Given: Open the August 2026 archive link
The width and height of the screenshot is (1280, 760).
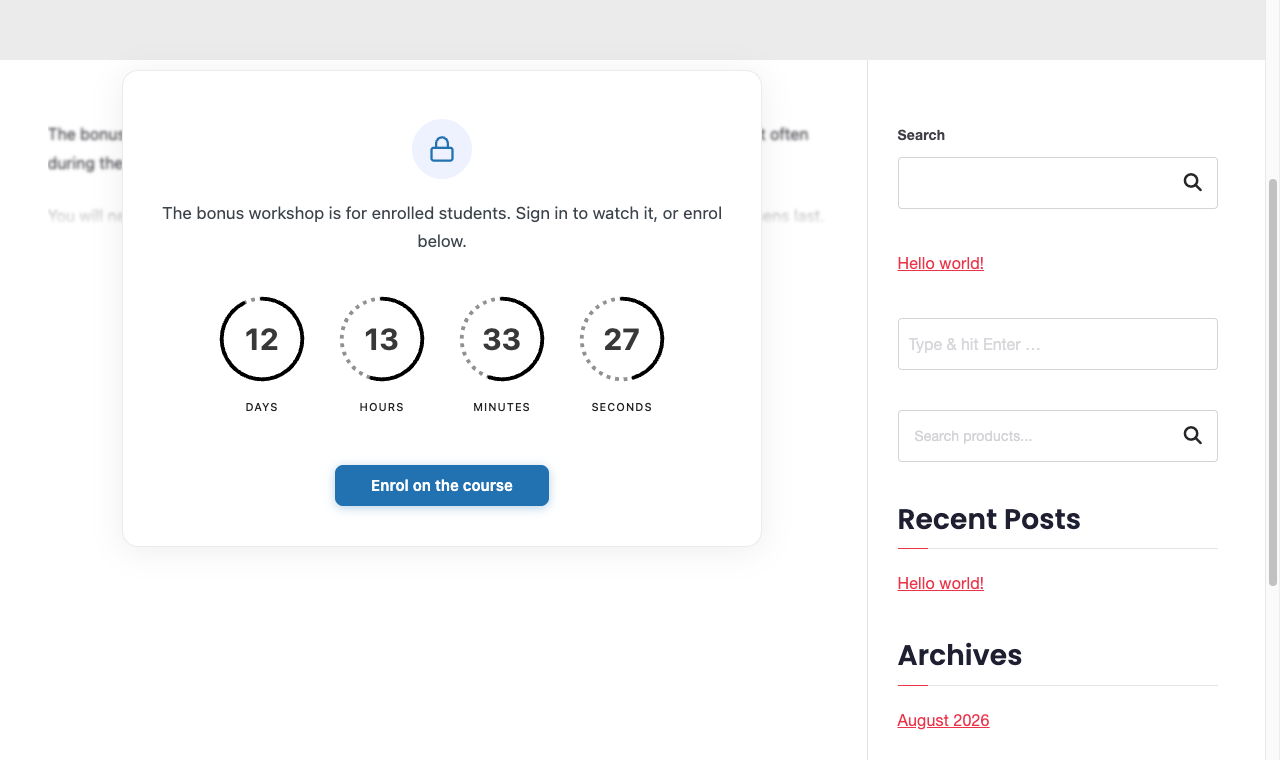Looking at the screenshot, I should (x=944, y=720).
